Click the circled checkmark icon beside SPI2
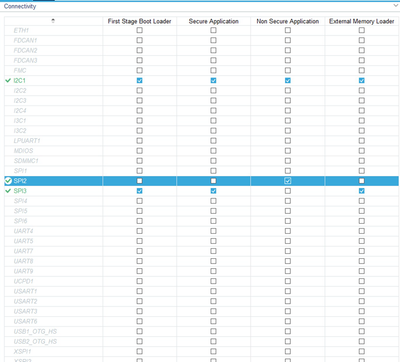The height and width of the screenshot is (362, 400). pyautogui.click(x=8, y=181)
